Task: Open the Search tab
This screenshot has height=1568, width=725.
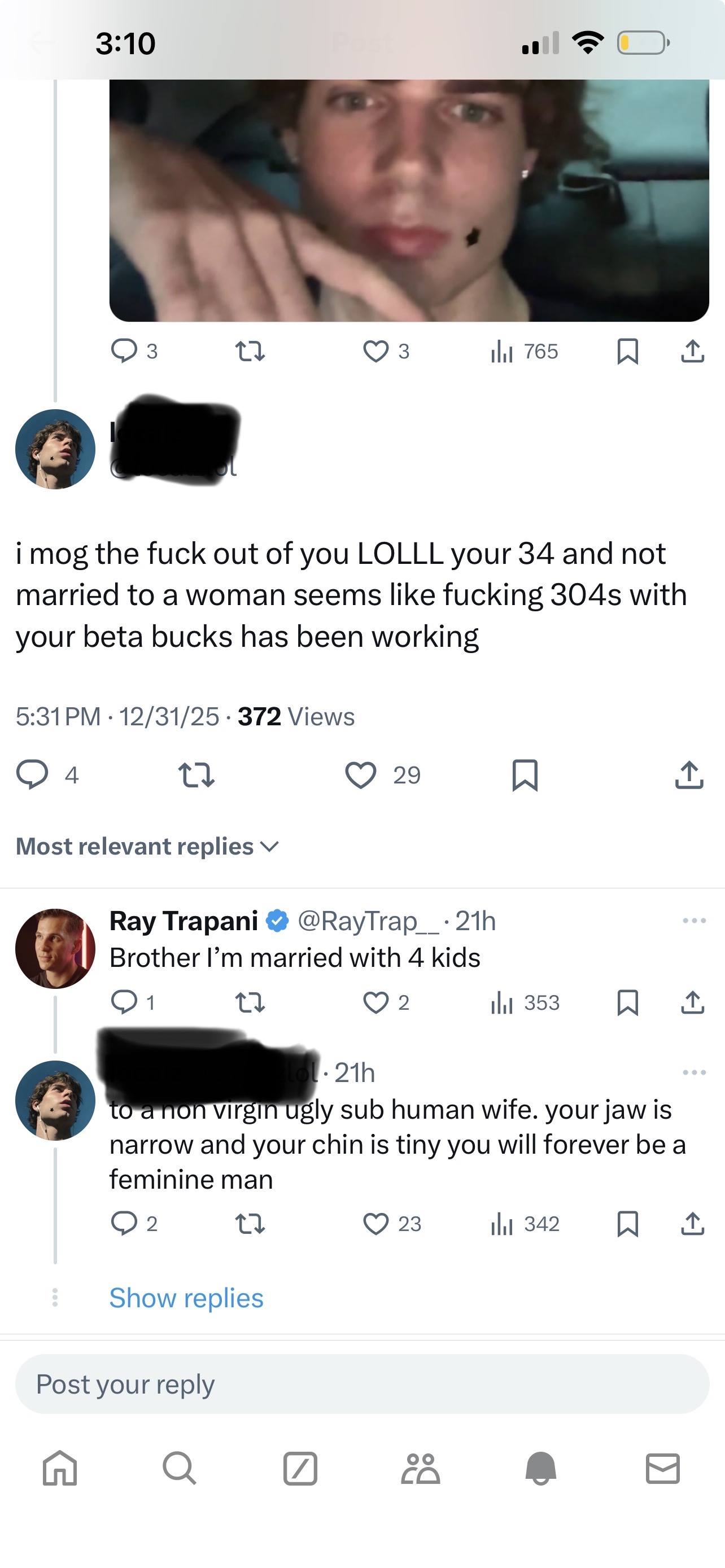Action: coord(180,1469)
